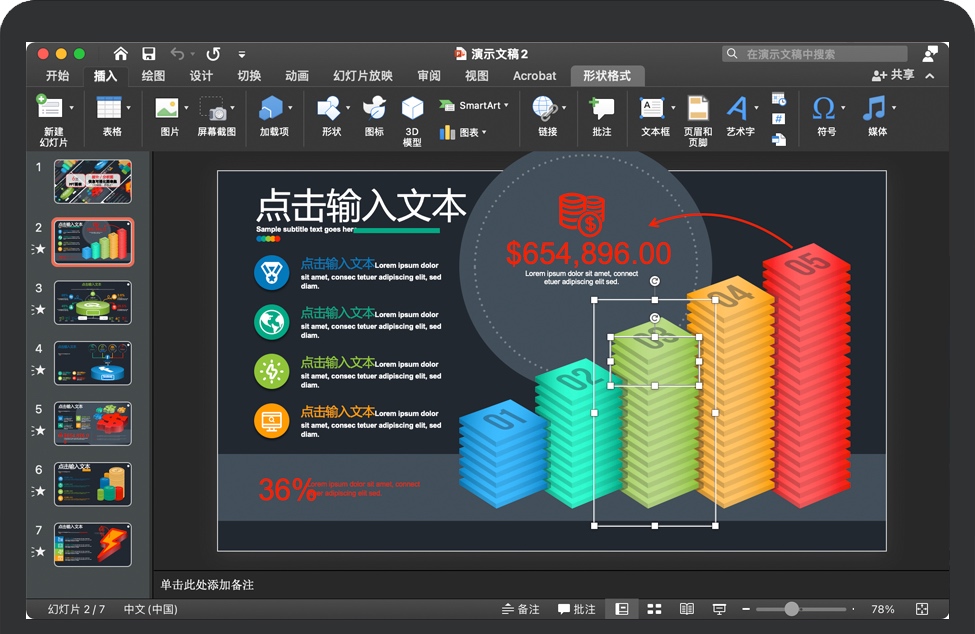Click the 共享 share button
The image size is (975, 634).
[x=892, y=75]
